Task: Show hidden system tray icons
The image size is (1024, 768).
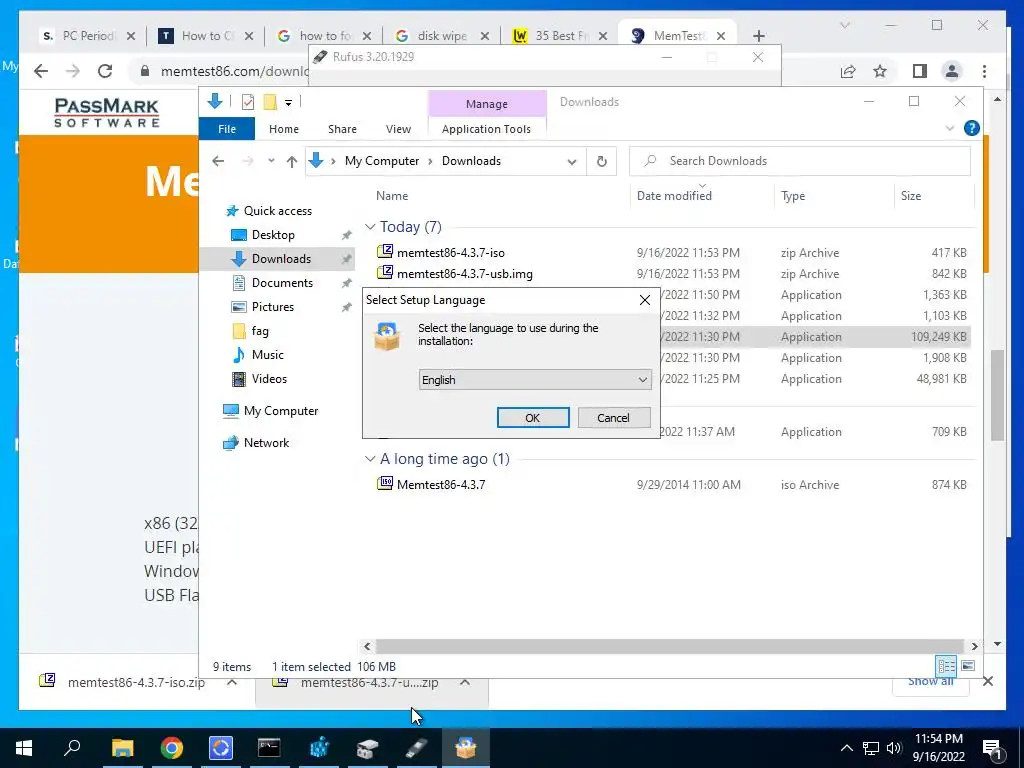Action: pyautogui.click(x=846, y=748)
